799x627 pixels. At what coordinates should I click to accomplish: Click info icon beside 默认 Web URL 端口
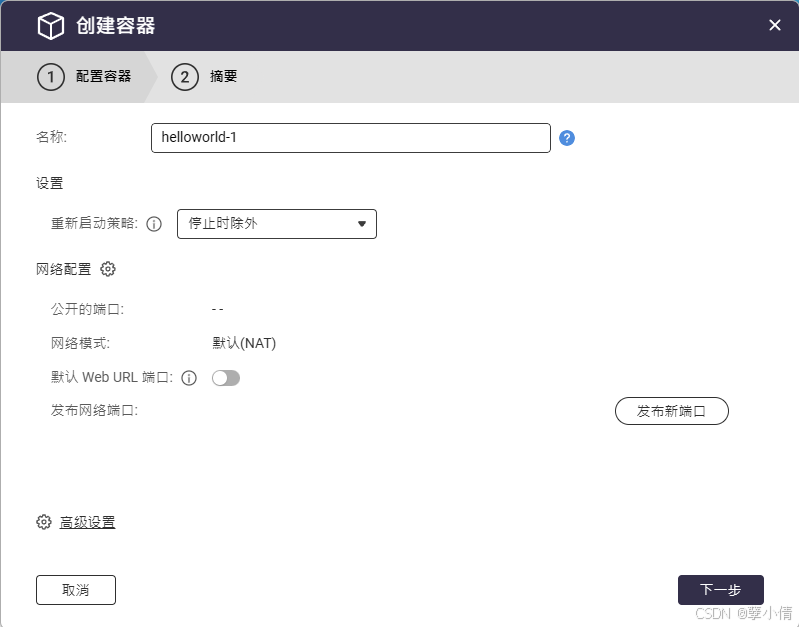pos(189,378)
